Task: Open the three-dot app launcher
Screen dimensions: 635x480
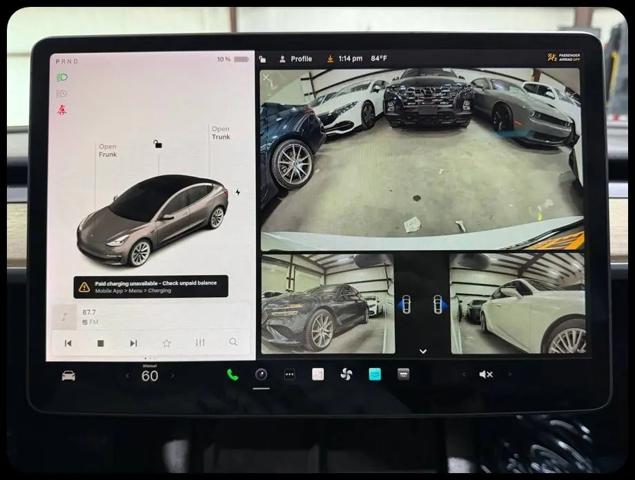Action: pyautogui.click(x=289, y=375)
